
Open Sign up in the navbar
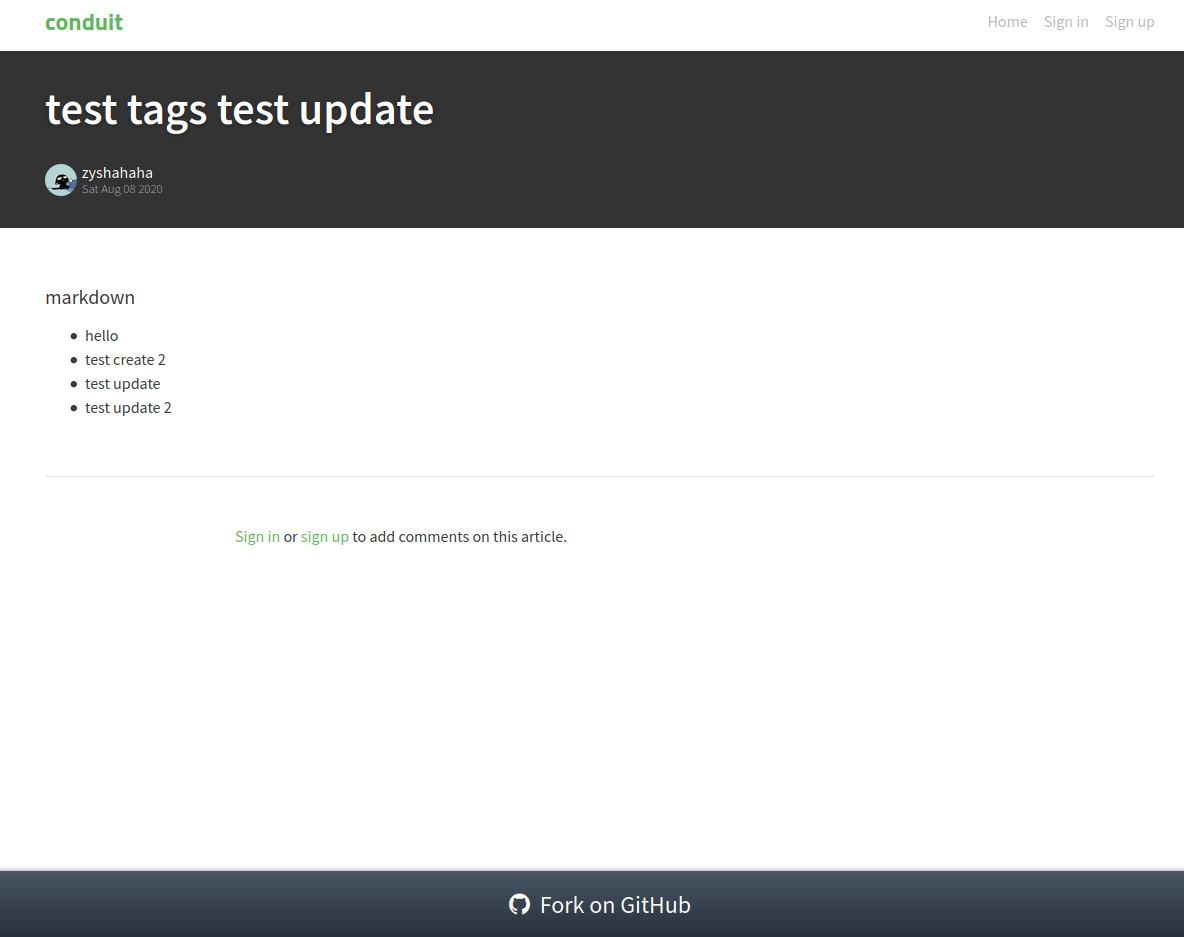(x=1130, y=22)
